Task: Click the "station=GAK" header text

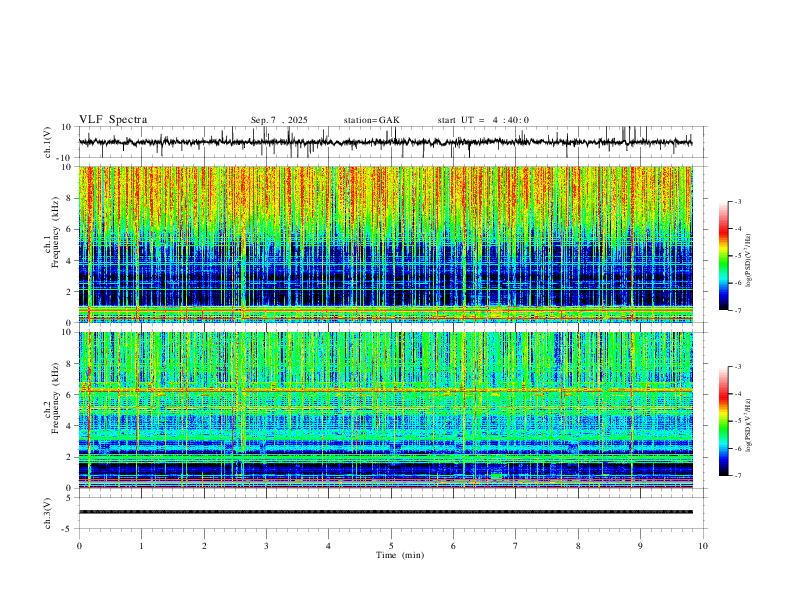Action: (x=371, y=120)
